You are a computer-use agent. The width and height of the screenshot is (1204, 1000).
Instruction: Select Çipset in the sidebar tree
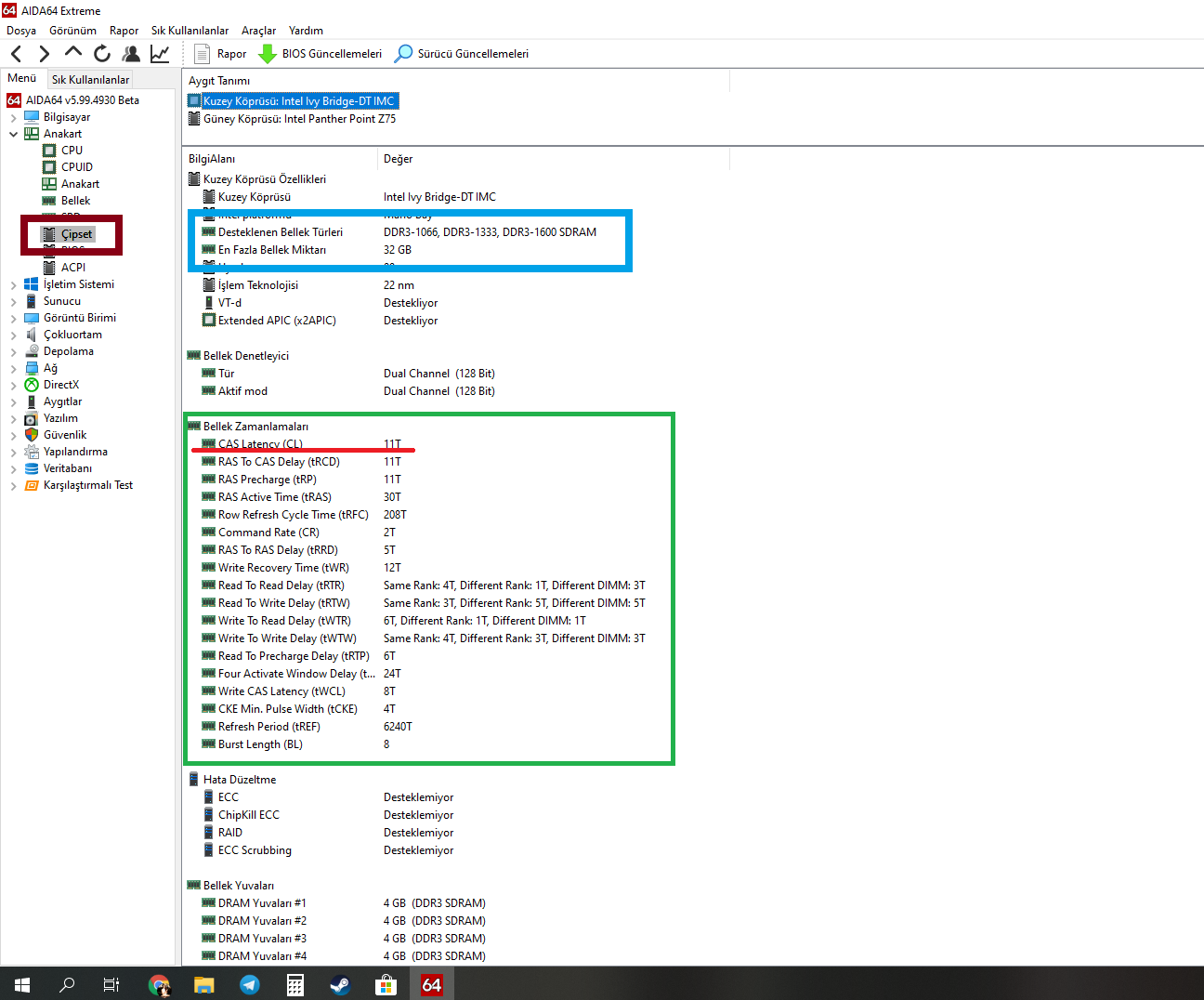click(x=76, y=234)
